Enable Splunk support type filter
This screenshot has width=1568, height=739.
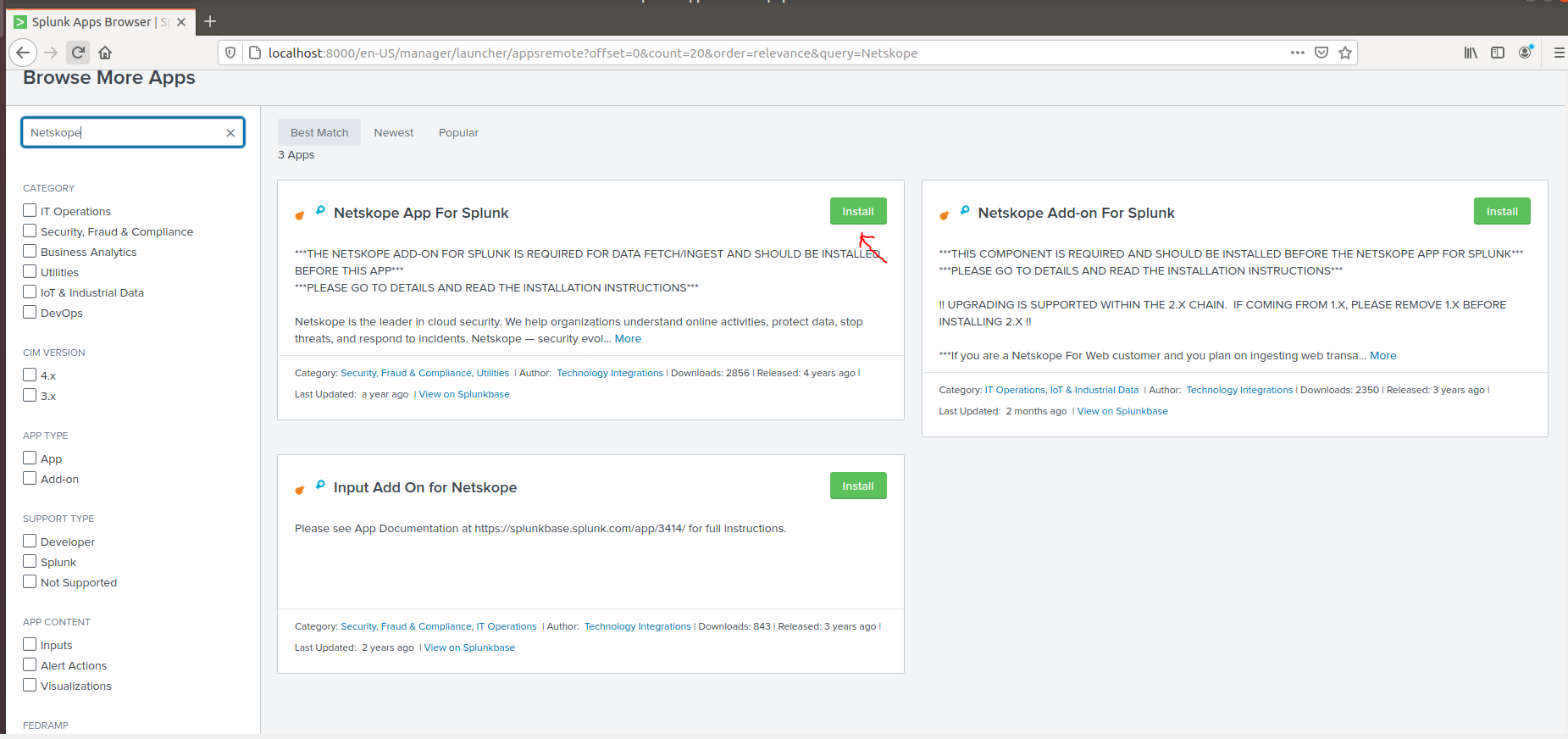(x=30, y=561)
